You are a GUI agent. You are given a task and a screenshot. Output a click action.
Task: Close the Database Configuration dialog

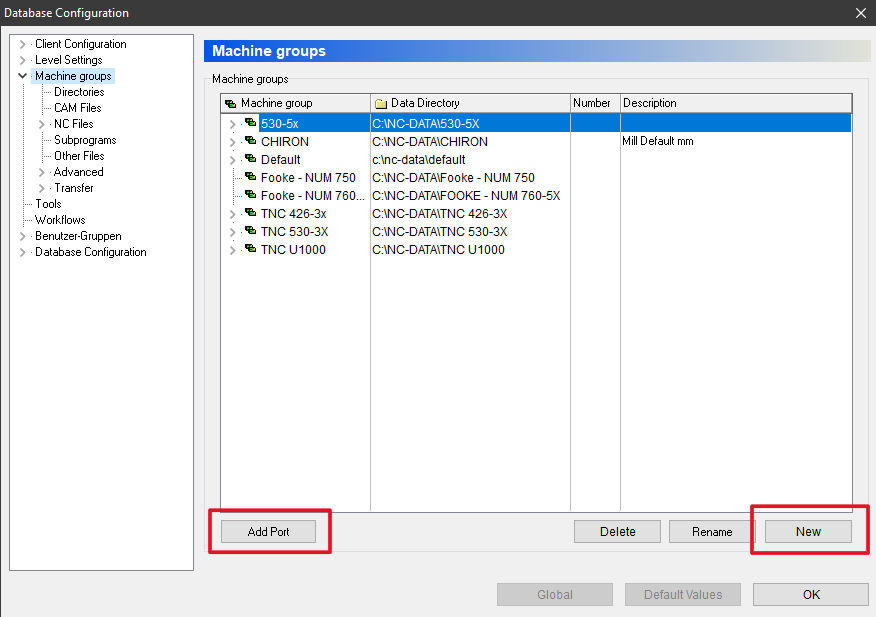pos(861,13)
